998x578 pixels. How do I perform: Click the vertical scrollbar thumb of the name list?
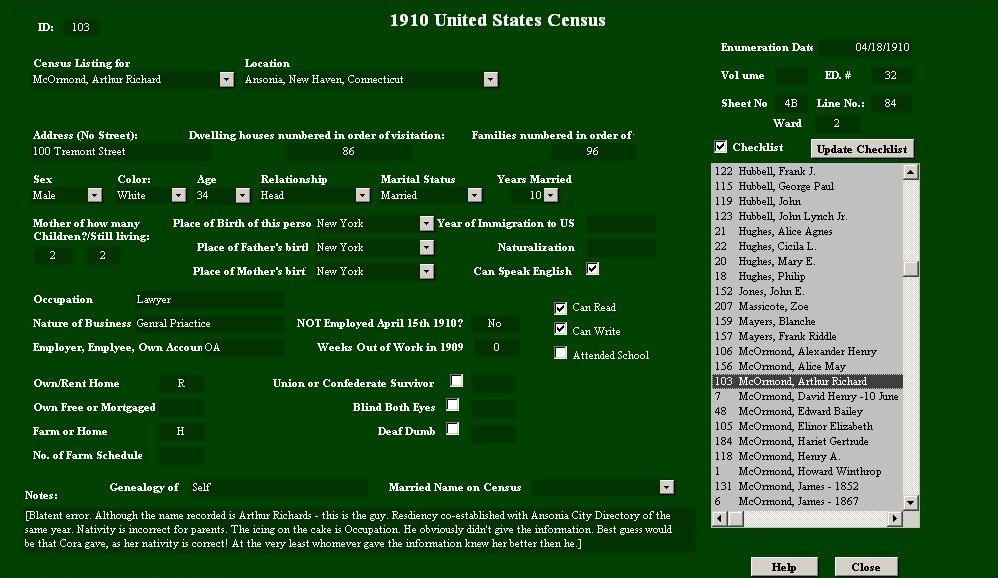911,269
